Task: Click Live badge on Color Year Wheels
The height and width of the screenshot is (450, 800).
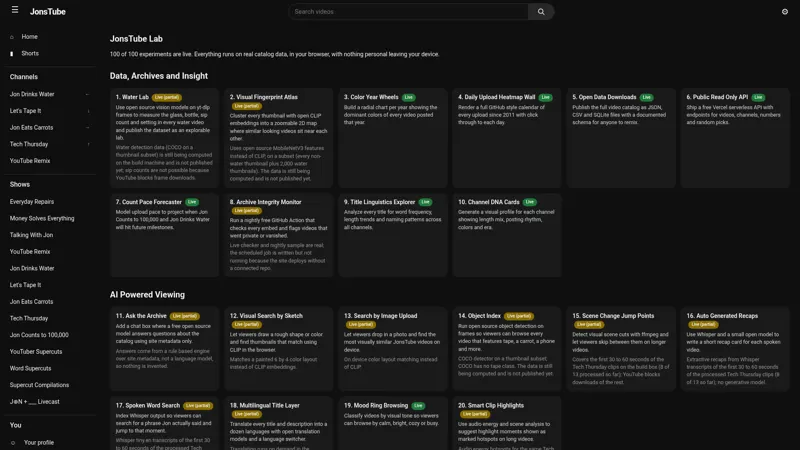Action: tap(409, 97)
